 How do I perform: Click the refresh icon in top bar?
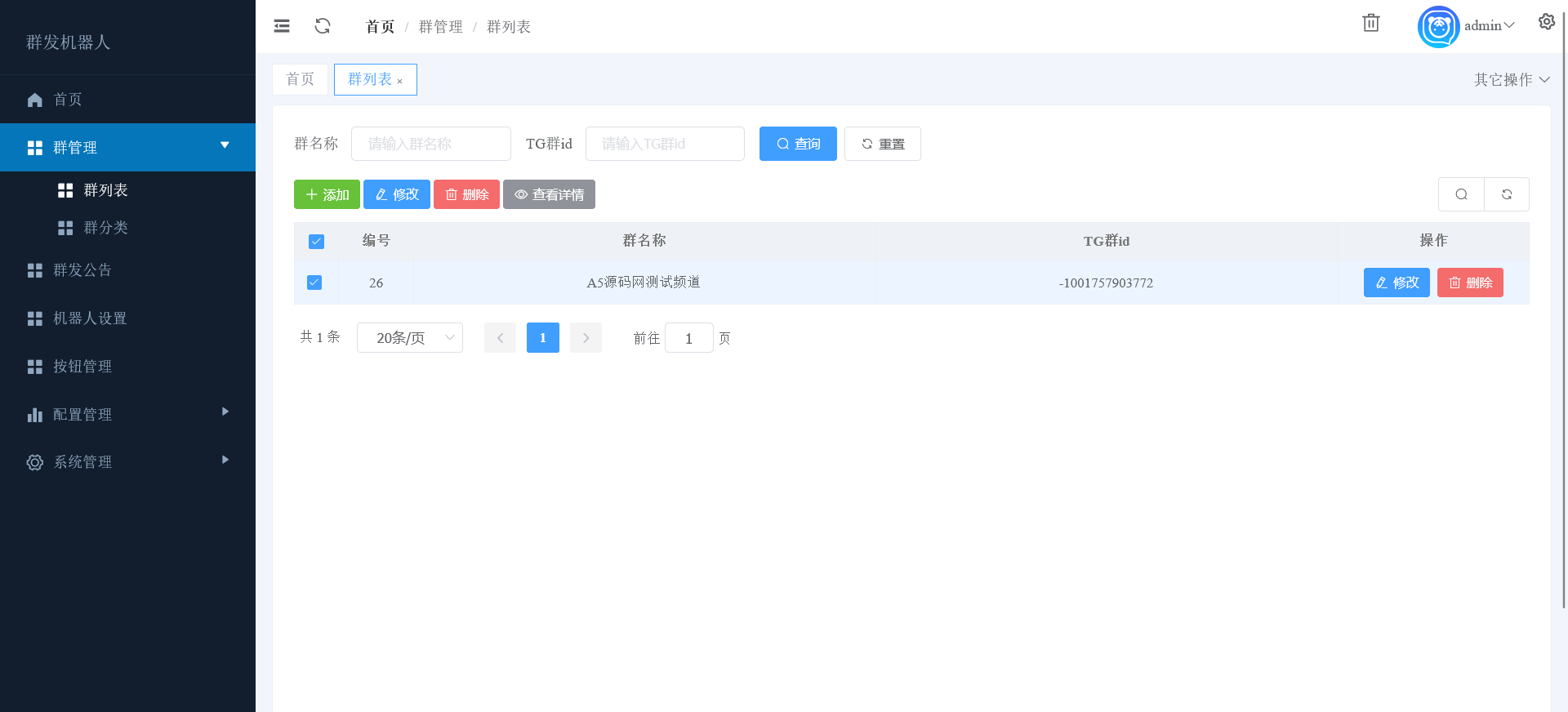click(x=323, y=26)
